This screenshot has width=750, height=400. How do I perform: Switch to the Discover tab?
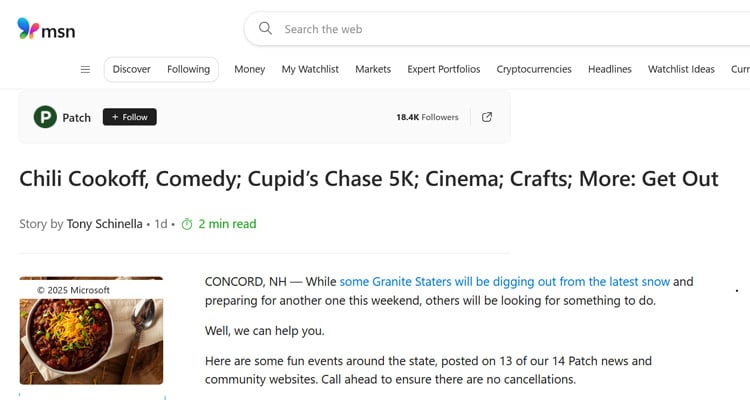pos(132,69)
